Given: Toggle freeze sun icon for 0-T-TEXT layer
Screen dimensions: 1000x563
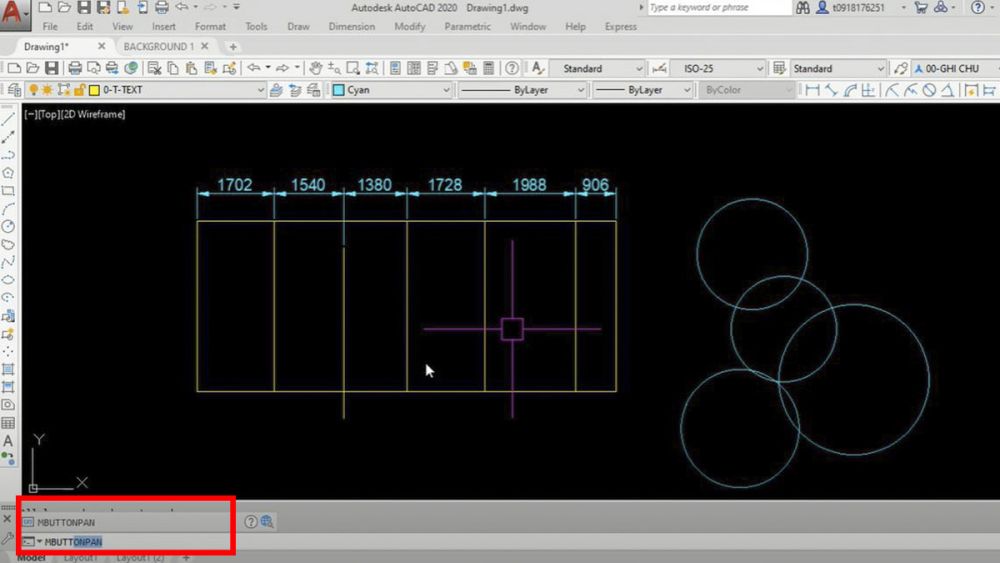Looking at the screenshot, I should point(47,90).
